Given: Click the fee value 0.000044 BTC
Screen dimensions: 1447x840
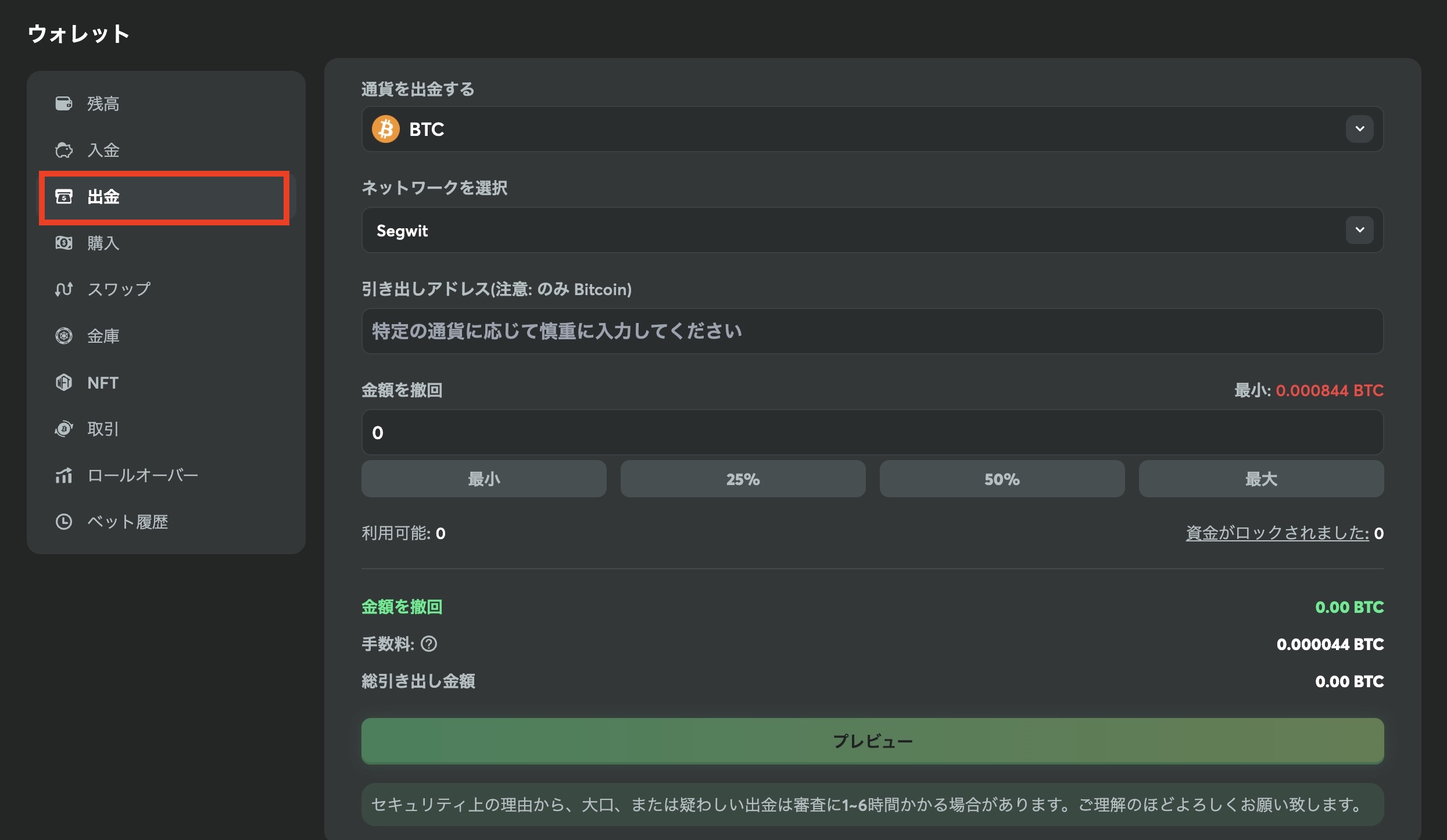Looking at the screenshot, I should click(1330, 644).
